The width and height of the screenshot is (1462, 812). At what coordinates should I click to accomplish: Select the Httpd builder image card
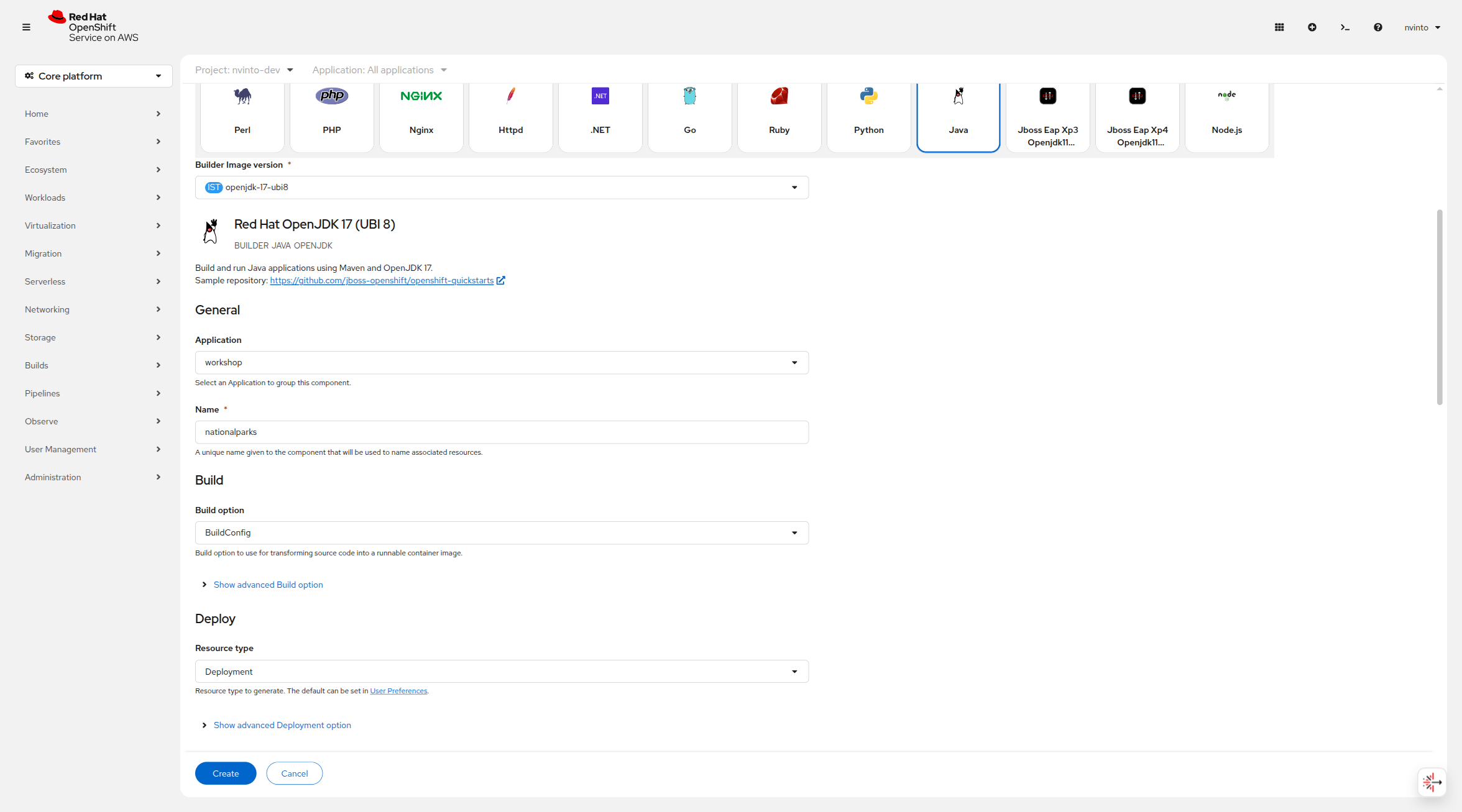point(511,117)
